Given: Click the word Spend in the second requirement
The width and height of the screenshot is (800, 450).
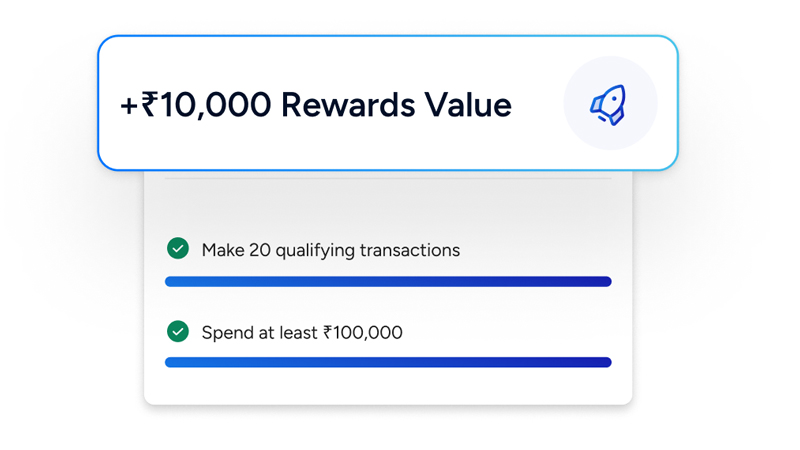Looking at the screenshot, I should 226,332.
